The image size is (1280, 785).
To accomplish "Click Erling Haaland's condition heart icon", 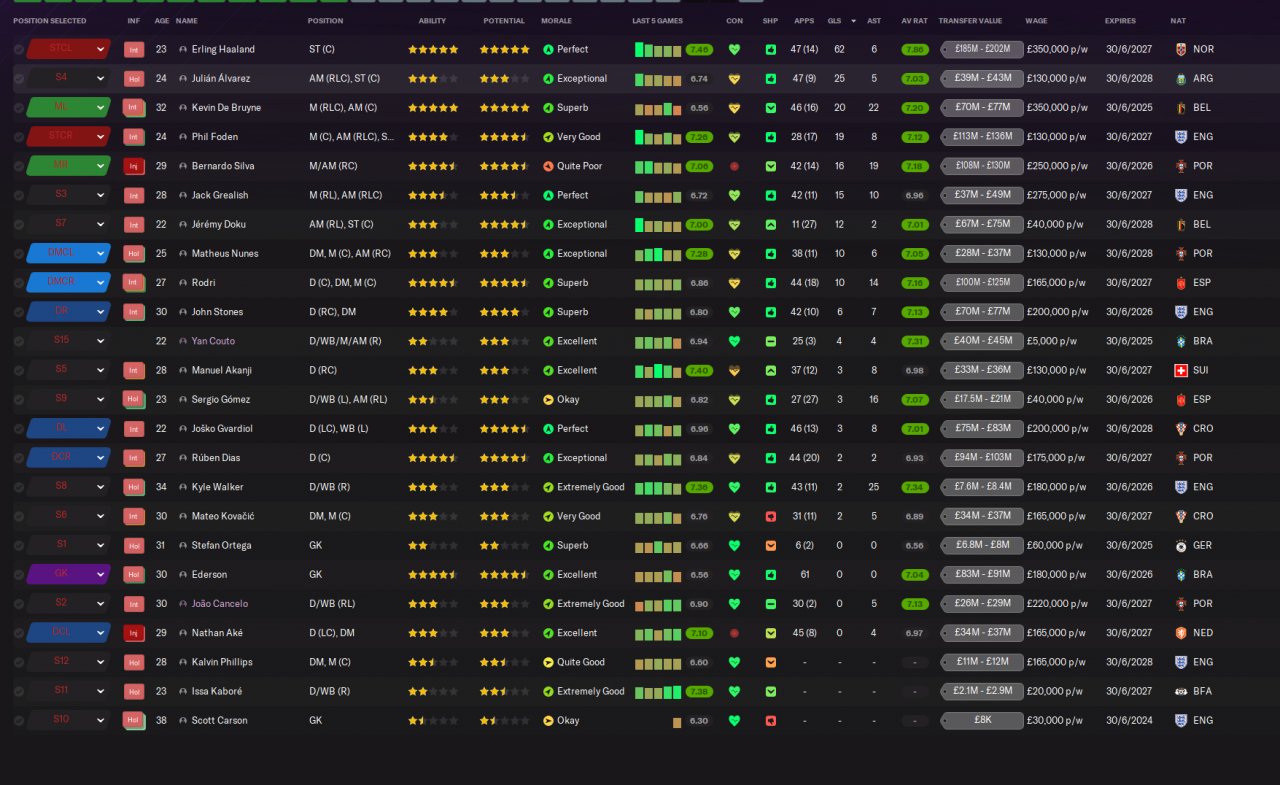I will 735,49.
